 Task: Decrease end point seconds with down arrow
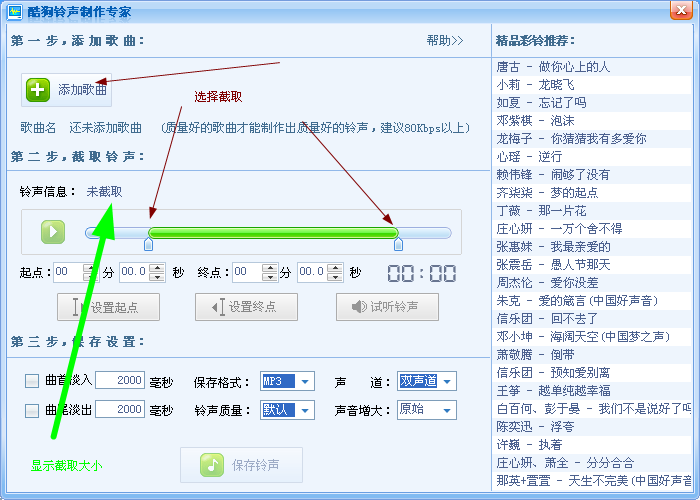pyautogui.click(x=334, y=277)
